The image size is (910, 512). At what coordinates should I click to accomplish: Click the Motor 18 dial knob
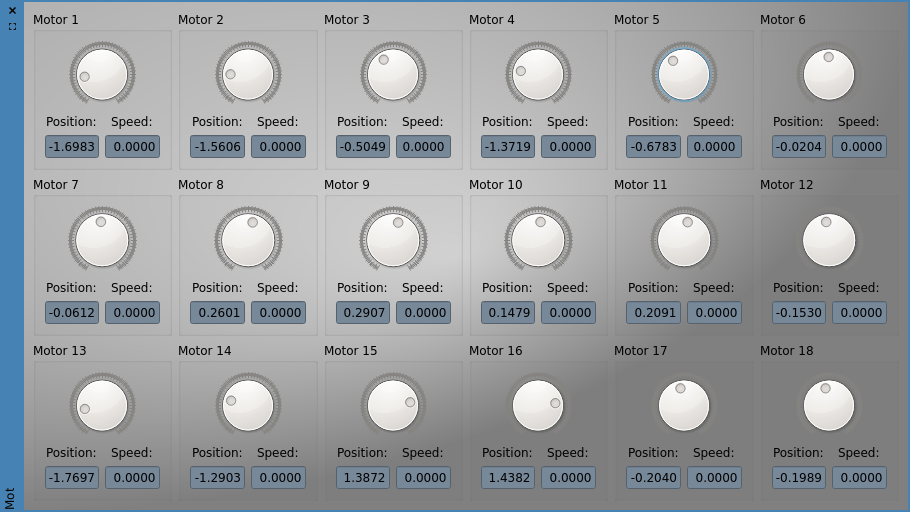coord(829,405)
